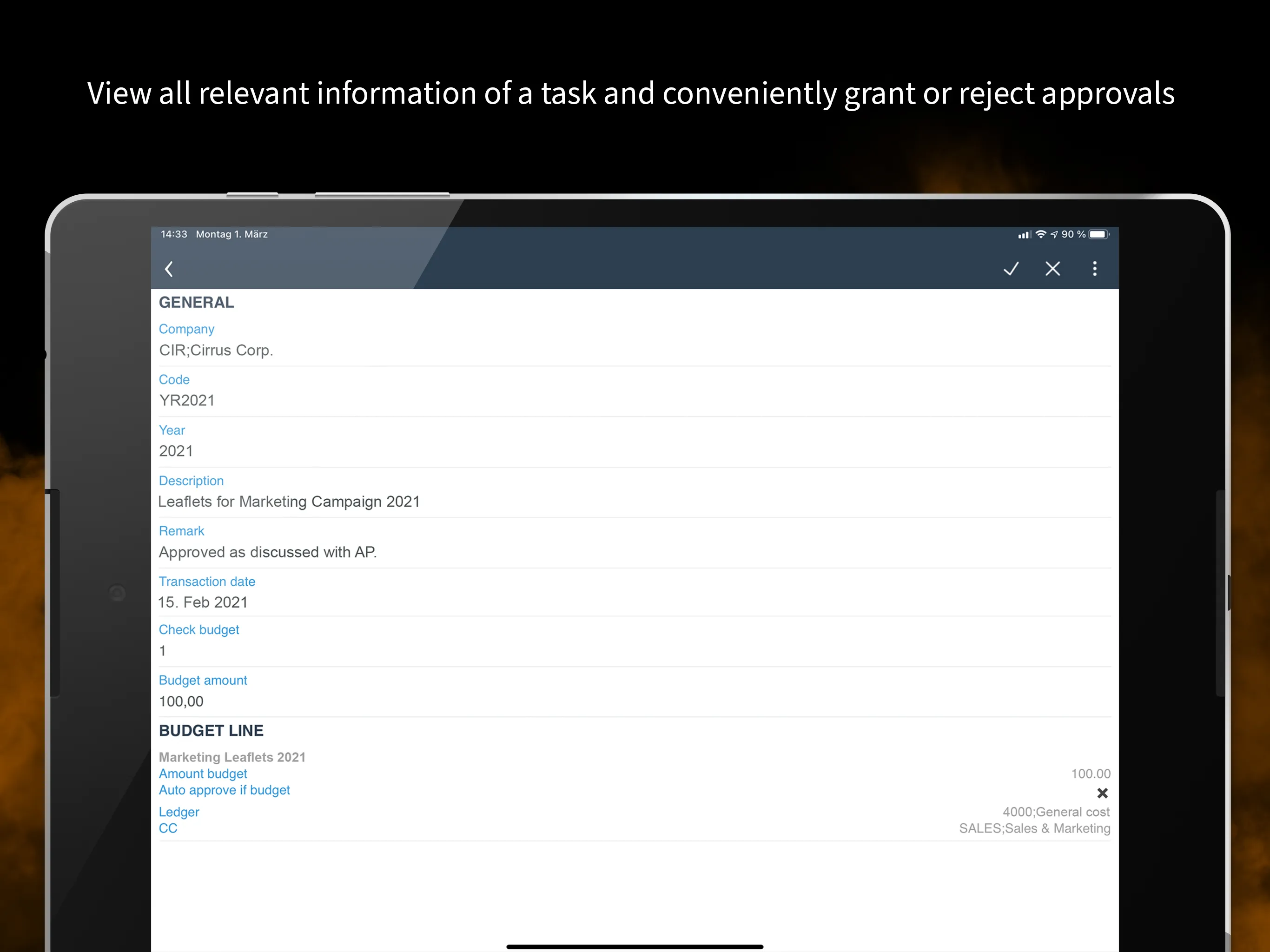Select description Leaflets for Marketing Campaign 2021
Viewport: 1270px width, 952px height.
pos(289,502)
